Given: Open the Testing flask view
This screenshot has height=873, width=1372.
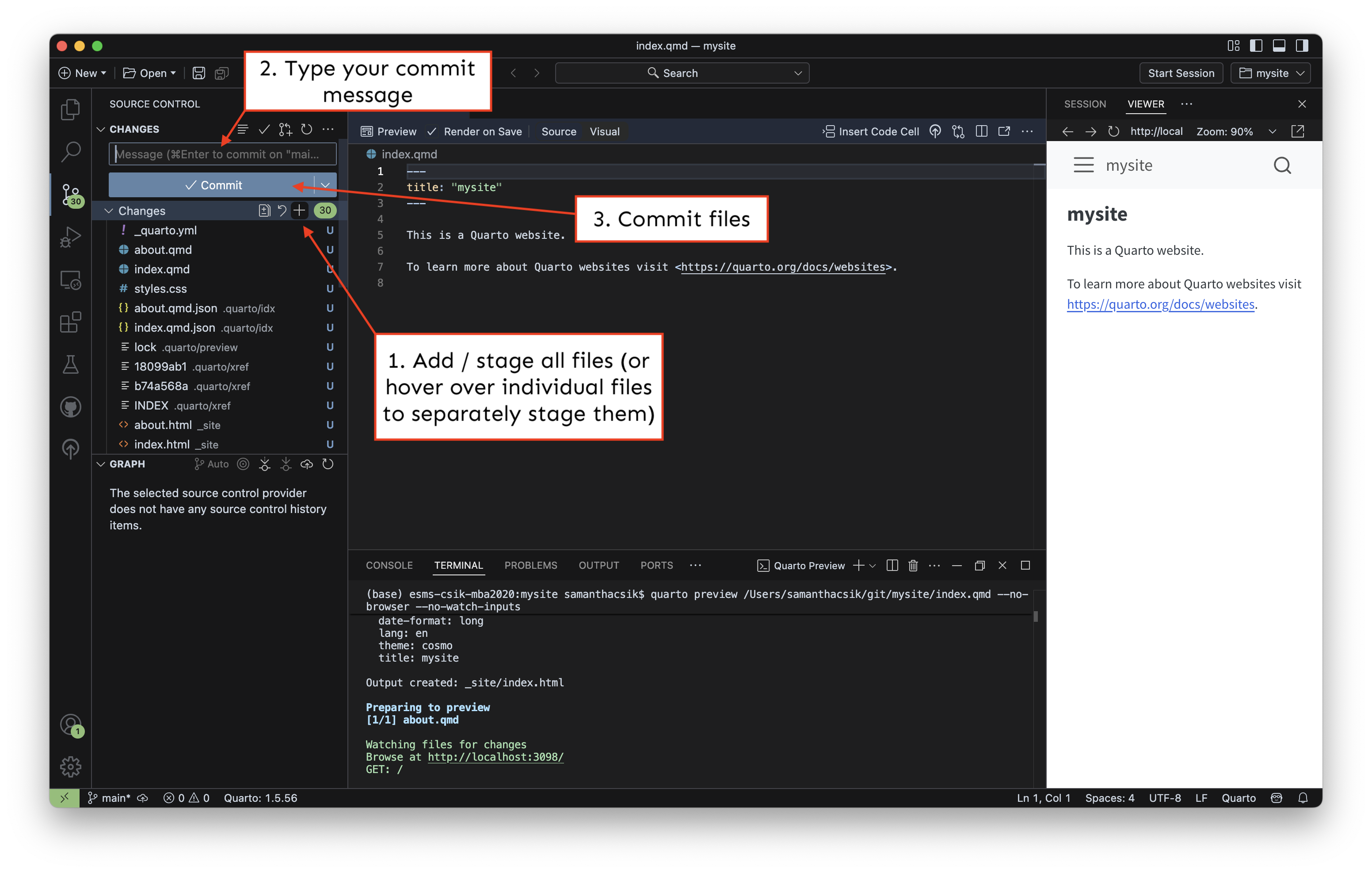Looking at the screenshot, I should pos(71,365).
